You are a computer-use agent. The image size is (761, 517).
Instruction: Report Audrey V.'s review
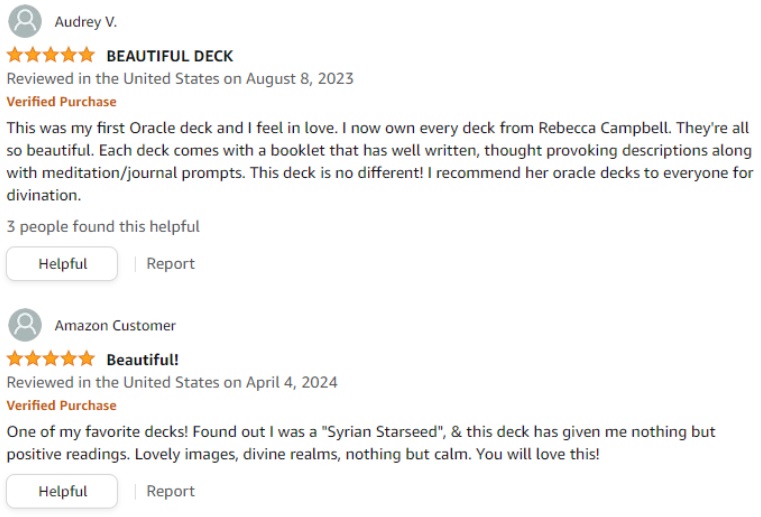pyautogui.click(x=170, y=264)
